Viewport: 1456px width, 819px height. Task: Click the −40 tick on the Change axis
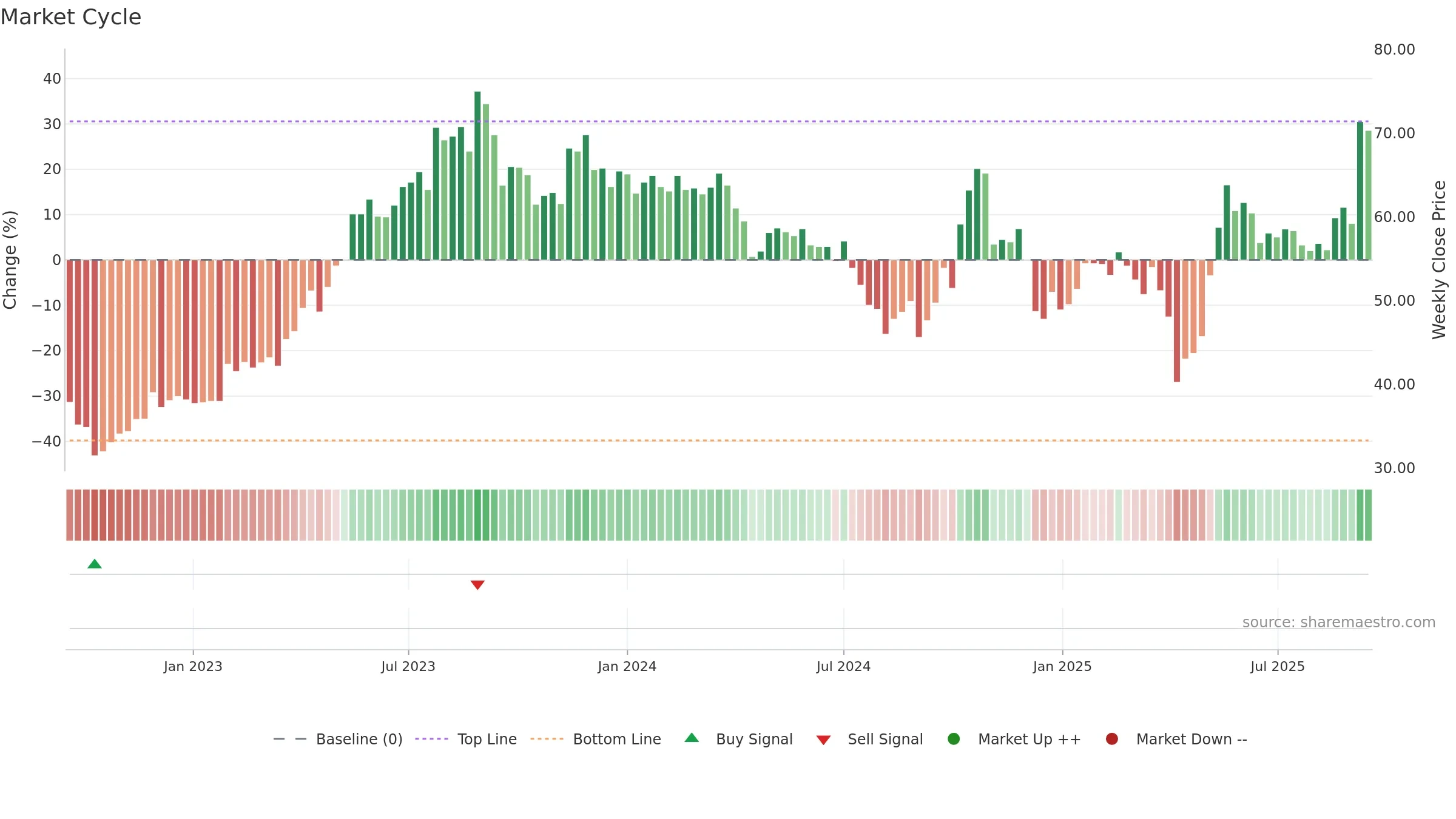click(47, 442)
